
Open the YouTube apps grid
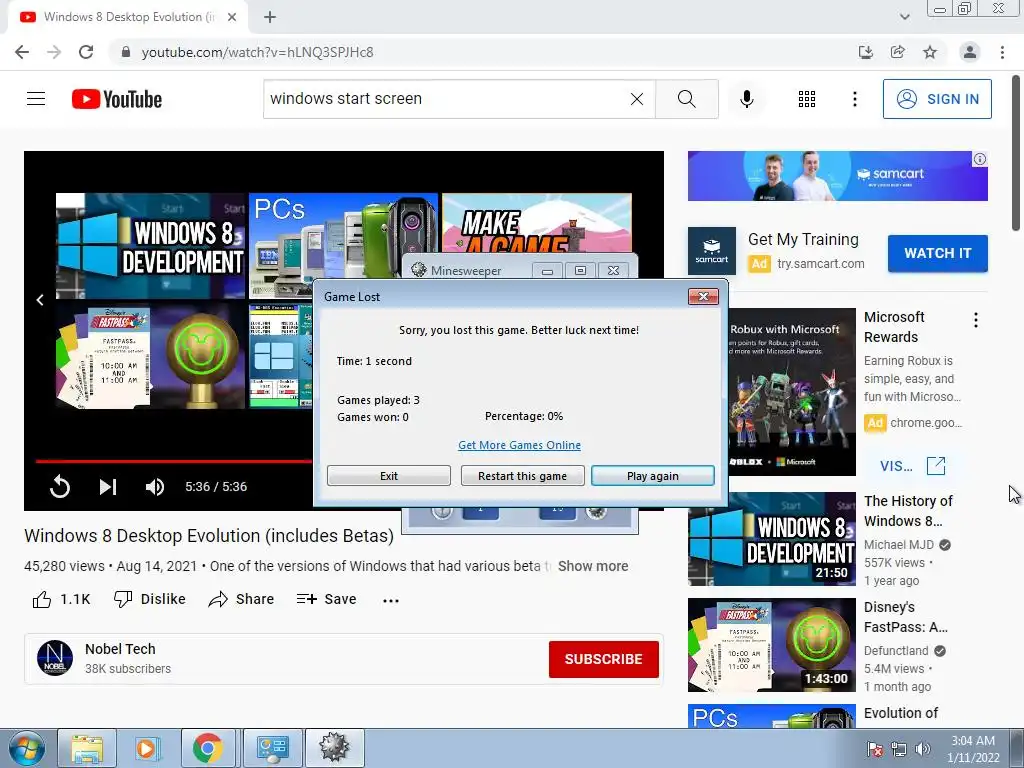pyautogui.click(x=807, y=99)
